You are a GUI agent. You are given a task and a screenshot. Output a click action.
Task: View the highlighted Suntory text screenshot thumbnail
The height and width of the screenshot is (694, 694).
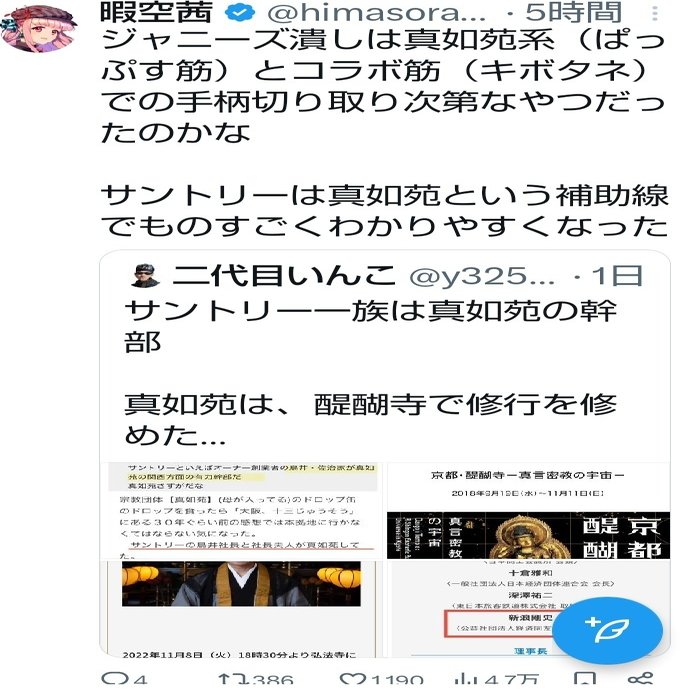click(243, 510)
